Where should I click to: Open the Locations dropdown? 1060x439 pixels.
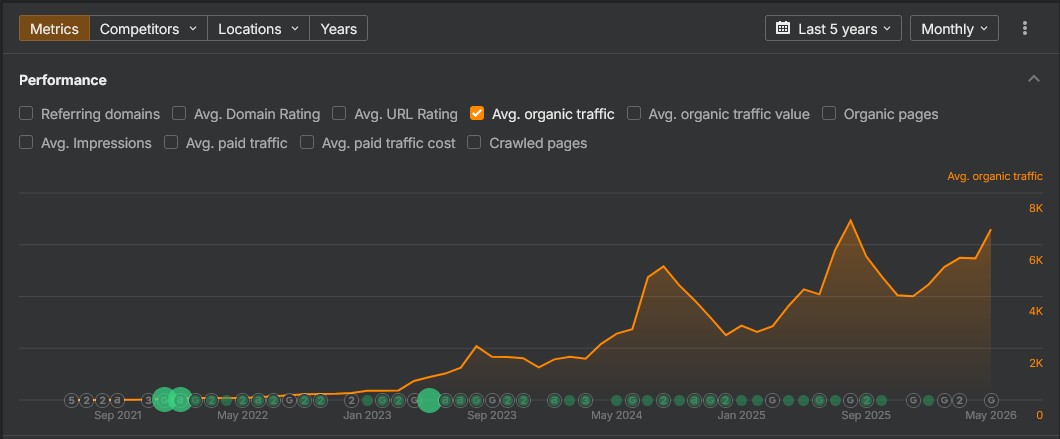click(258, 28)
